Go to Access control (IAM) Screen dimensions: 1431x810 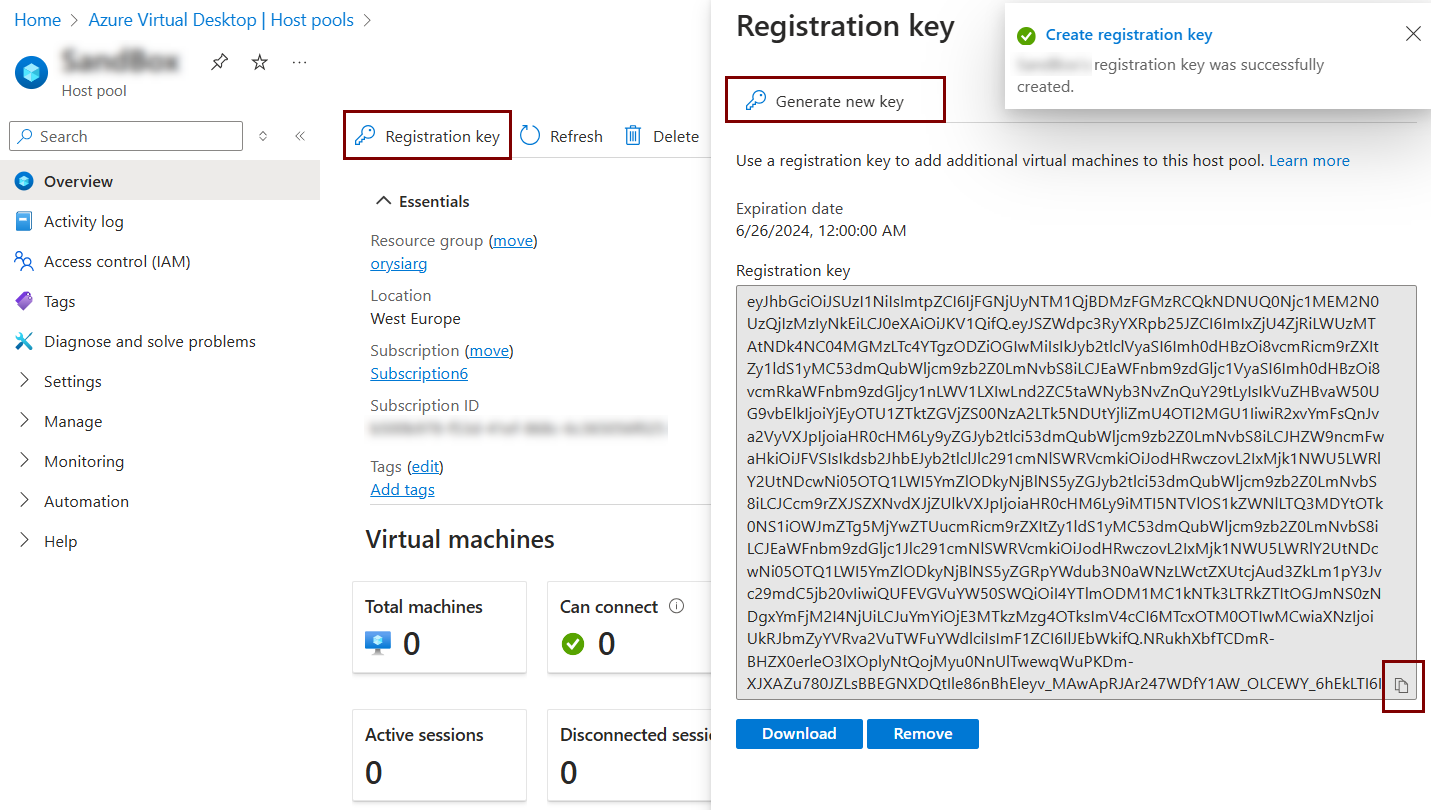pos(116,261)
